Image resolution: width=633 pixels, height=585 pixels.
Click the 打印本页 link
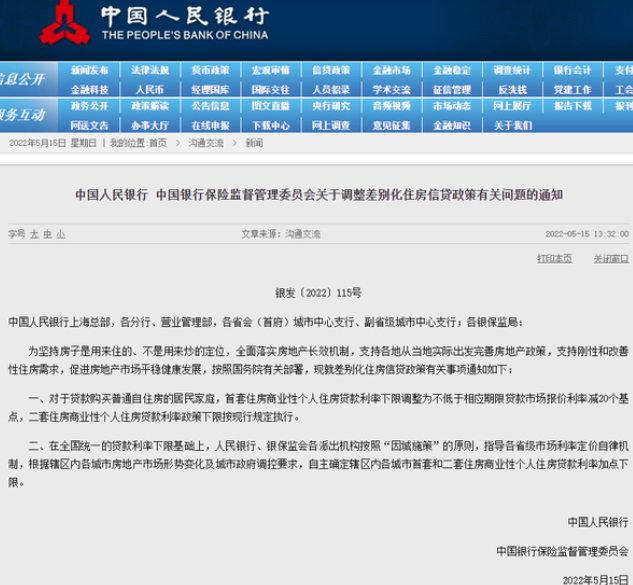tap(554, 258)
